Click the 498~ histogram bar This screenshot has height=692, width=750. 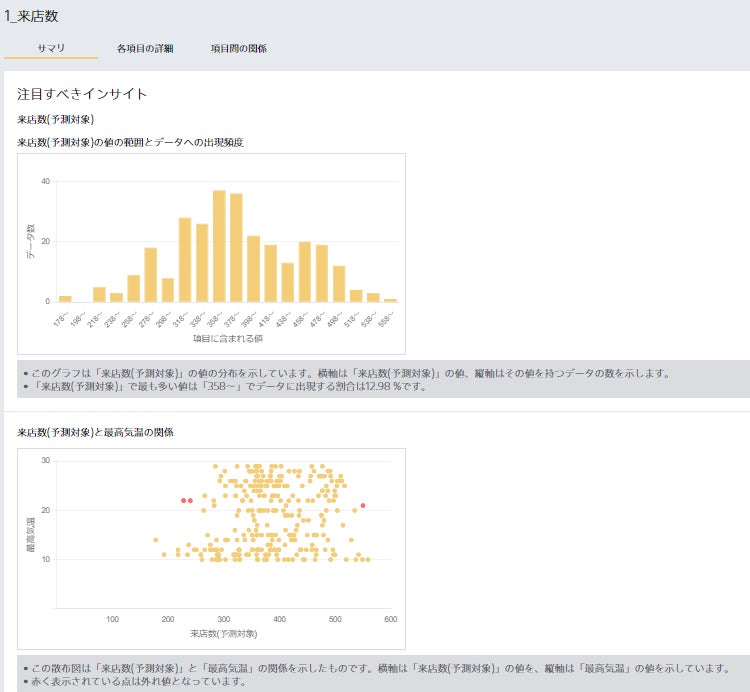339,284
